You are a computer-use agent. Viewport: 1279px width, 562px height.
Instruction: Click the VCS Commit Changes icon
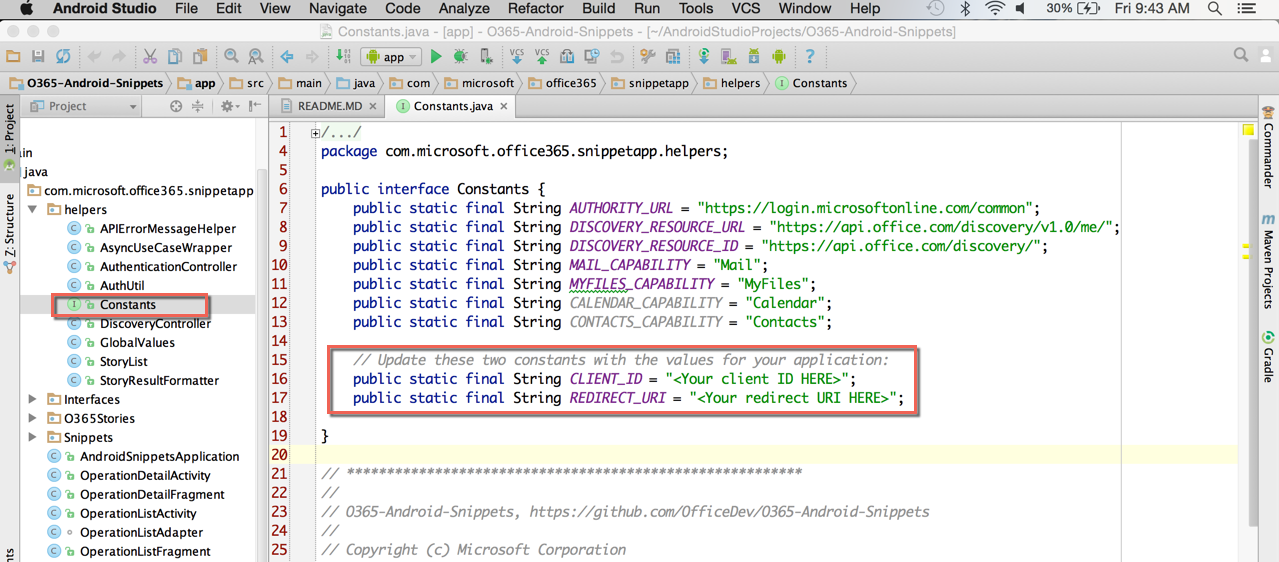pyautogui.click(x=542, y=57)
